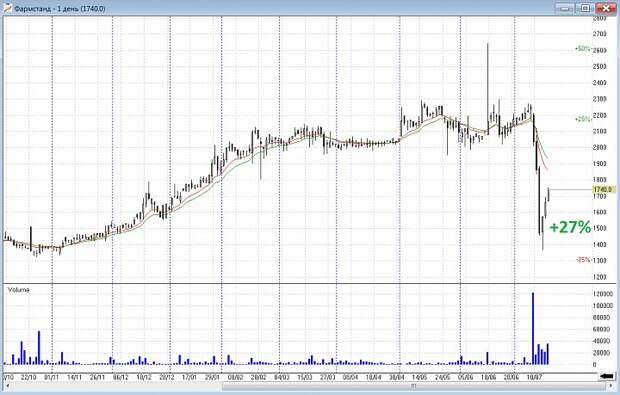
Task: Click the chart window icon in title bar
Action: click(7, 8)
